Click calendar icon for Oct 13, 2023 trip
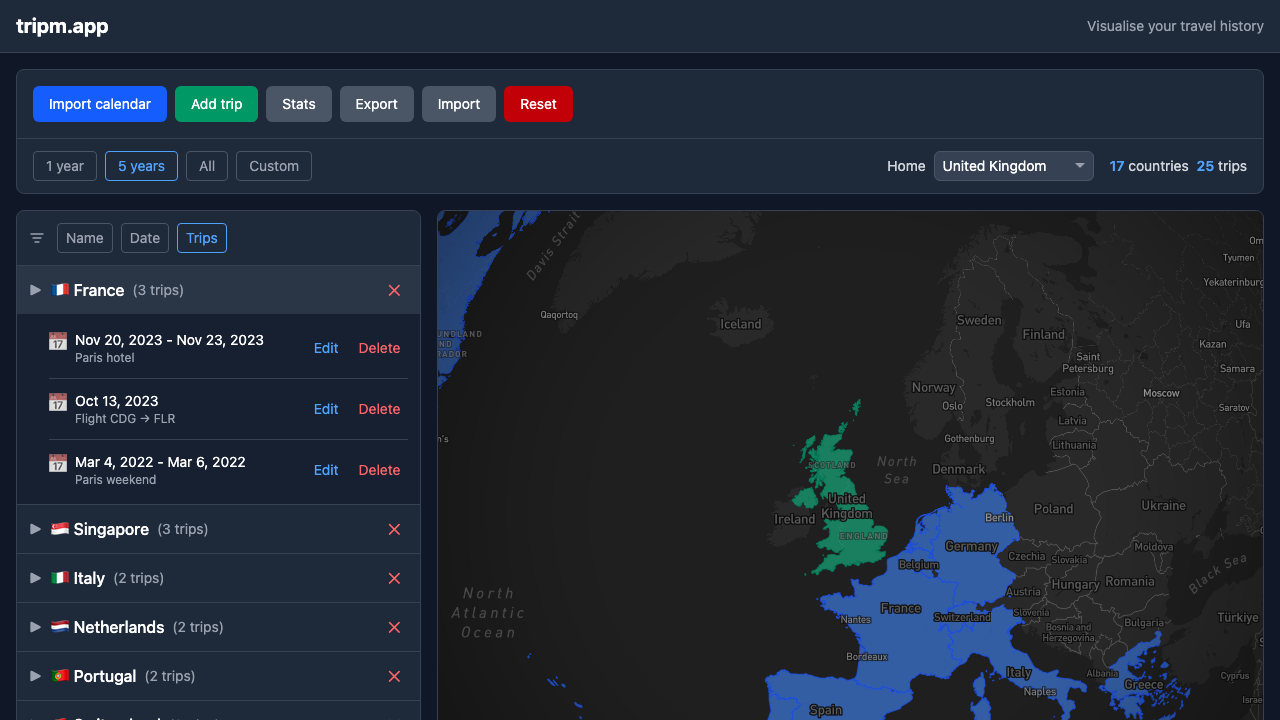Viewport: 1280px width, 720px height. (58, 402)
